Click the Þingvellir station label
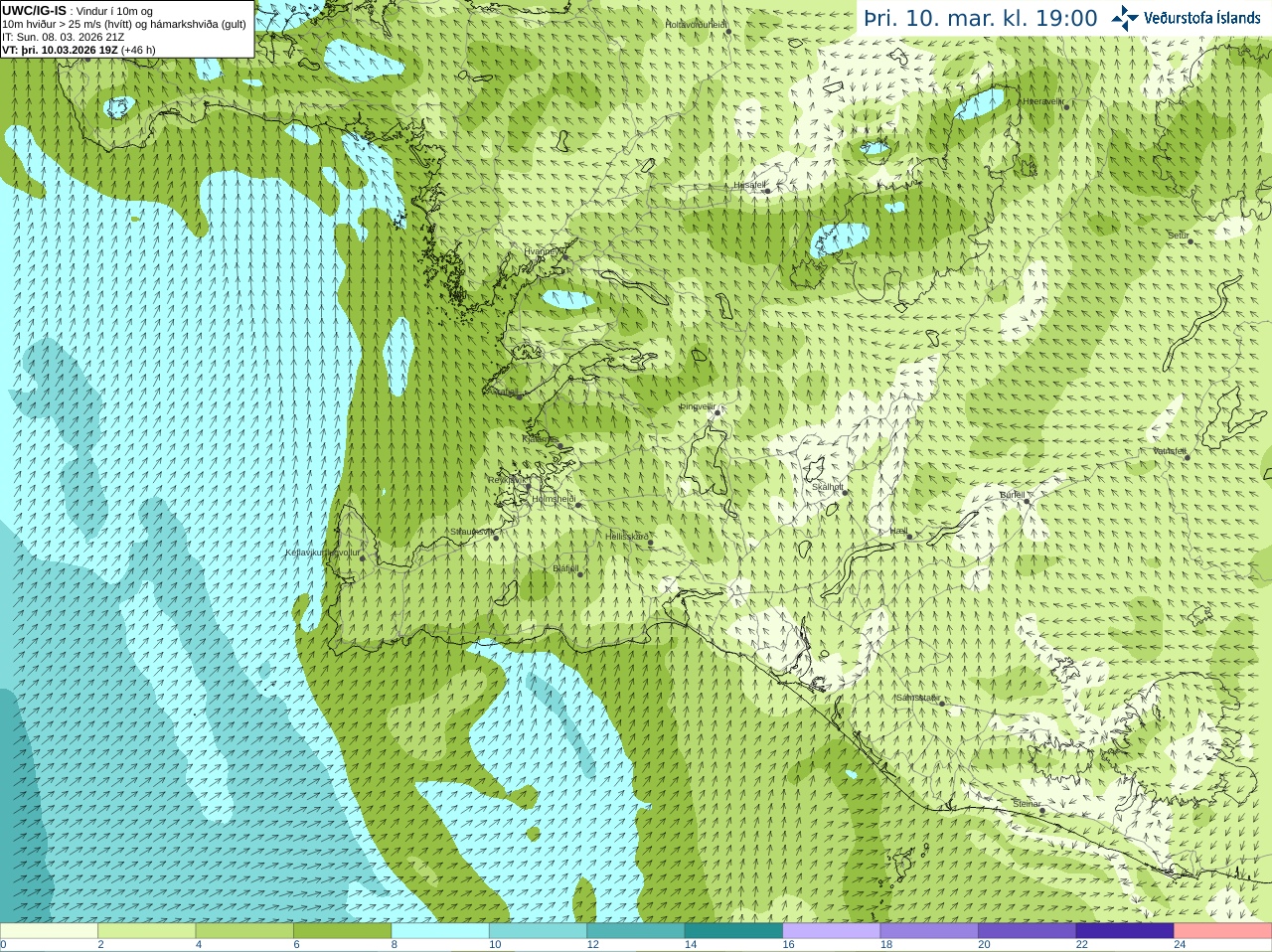The width and height of the screenshot is (1272, 952). 698,406
